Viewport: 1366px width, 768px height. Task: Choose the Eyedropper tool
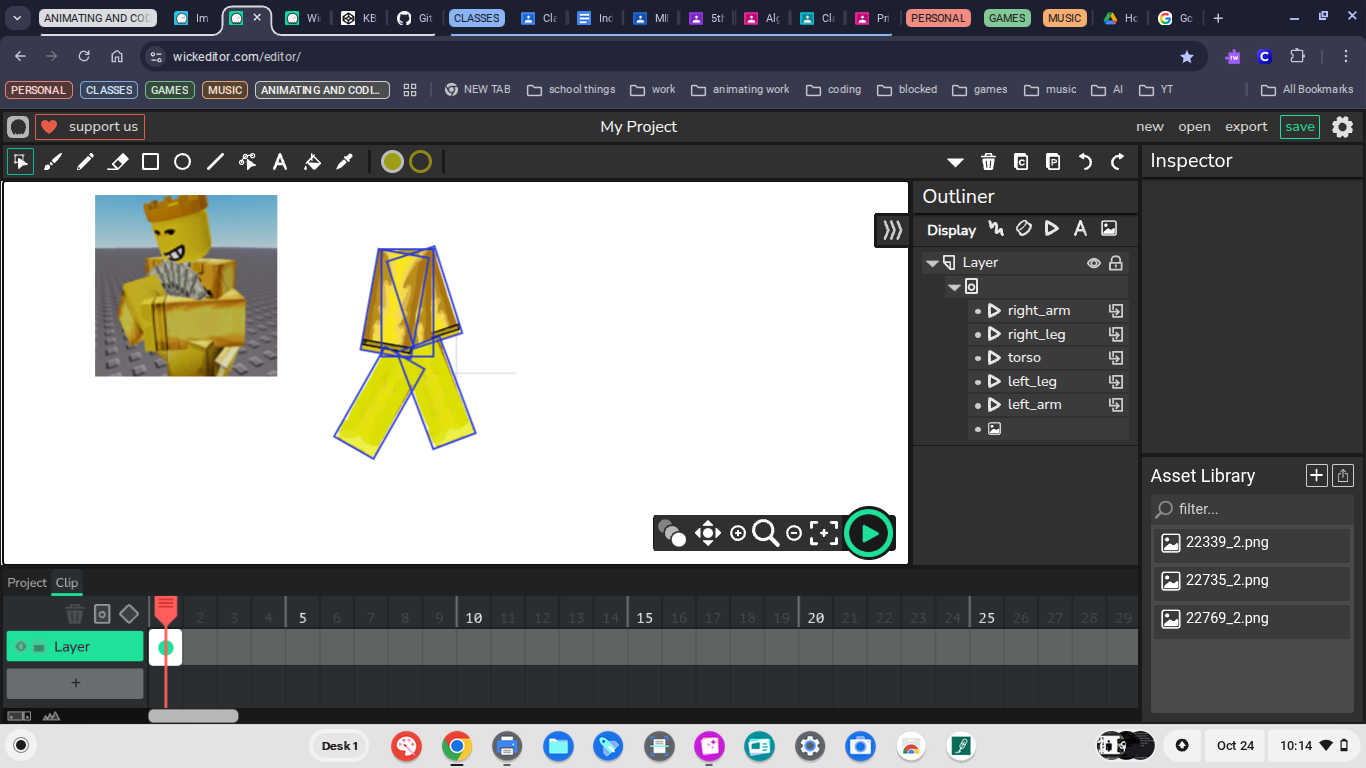pos(344,162)
